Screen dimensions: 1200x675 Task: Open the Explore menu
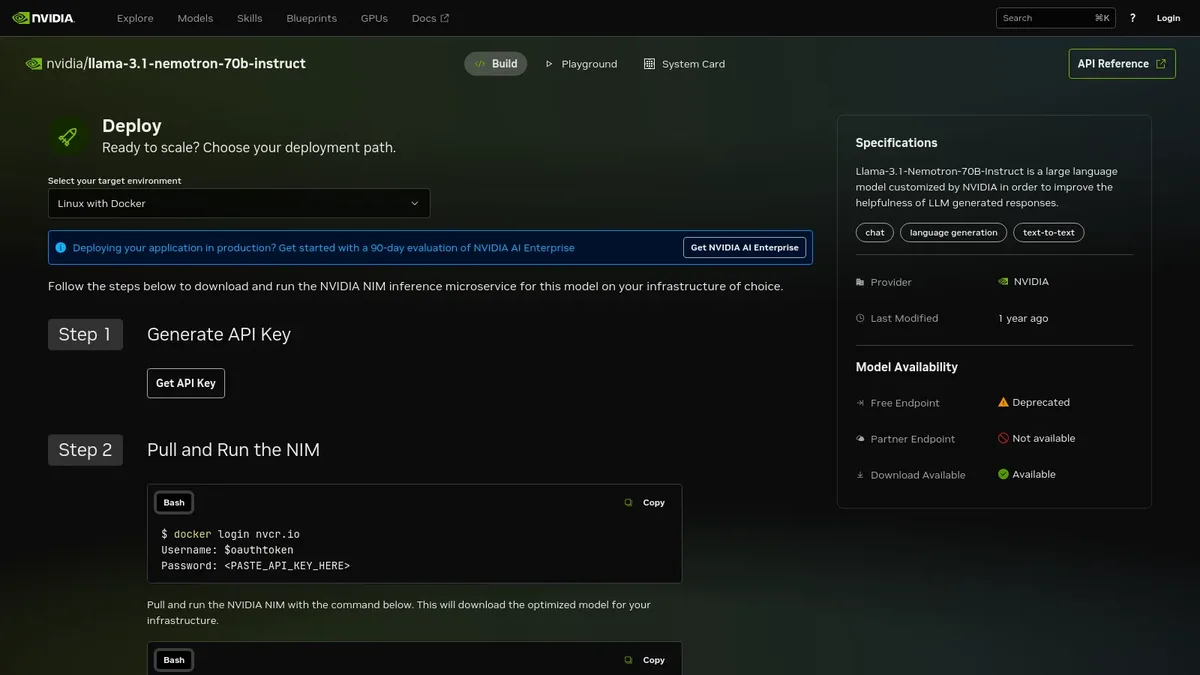point(135,18)
